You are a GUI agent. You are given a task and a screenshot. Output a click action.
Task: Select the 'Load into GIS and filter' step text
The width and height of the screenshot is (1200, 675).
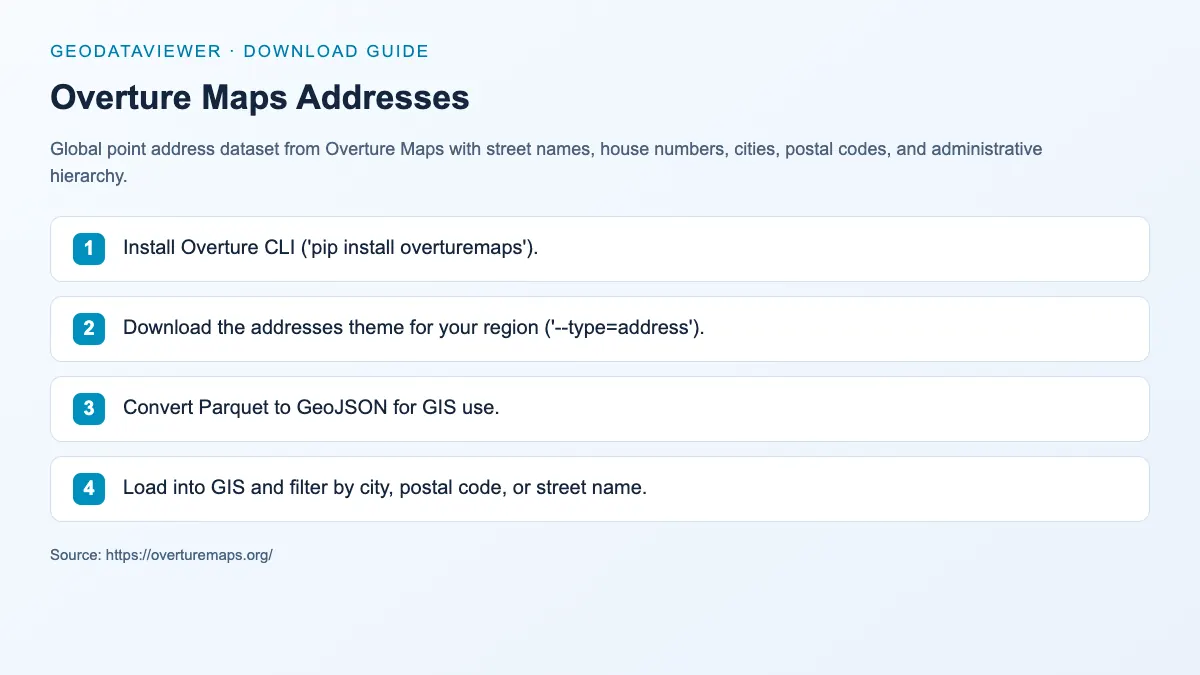[x=385, y=488]
